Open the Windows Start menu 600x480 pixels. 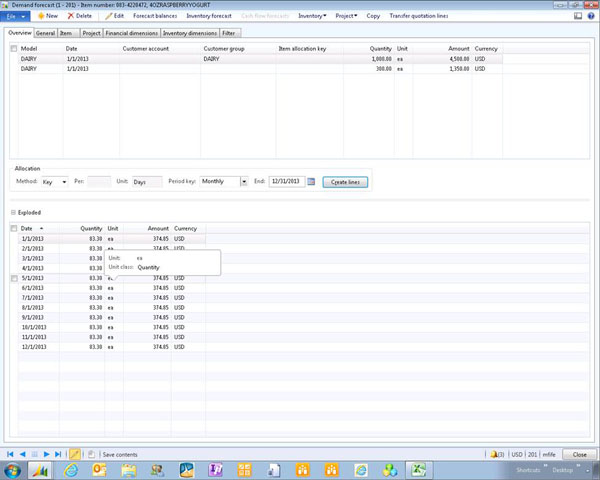pos(12,470)
